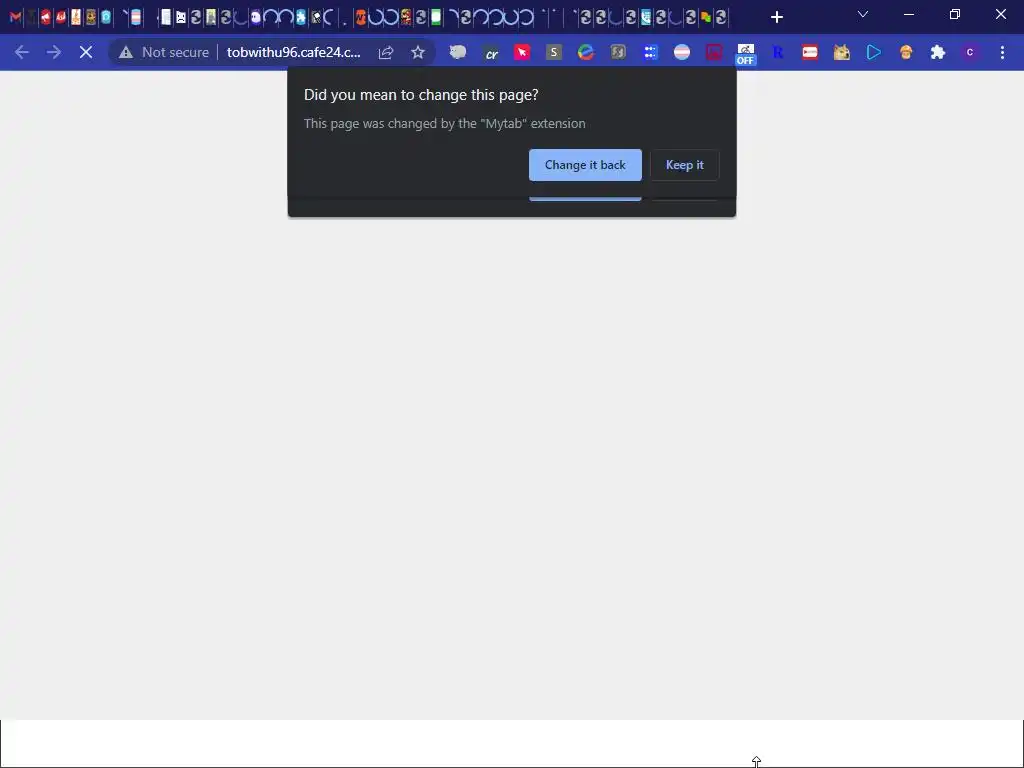Open the Doge dog extension icon

[x=842, y=52]
